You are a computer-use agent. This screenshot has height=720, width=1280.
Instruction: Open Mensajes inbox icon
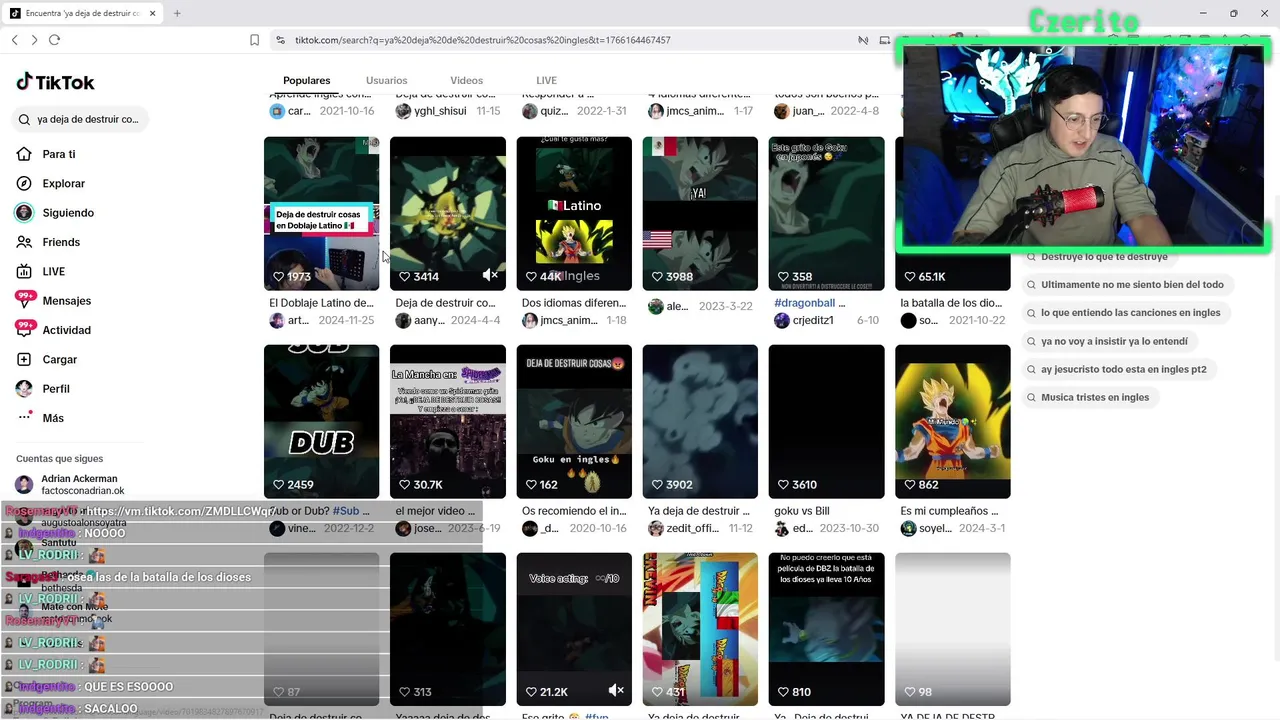tap(24, 300)
